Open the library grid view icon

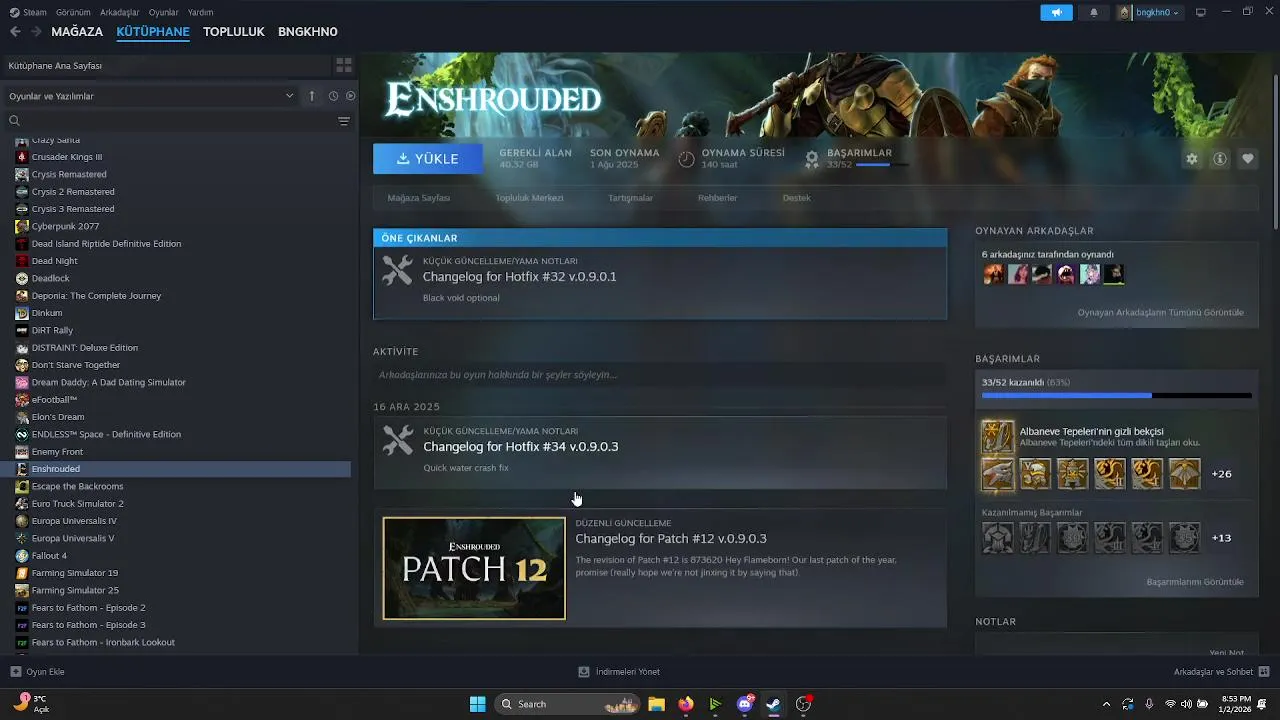pyautogui.click(x=344, y=65)
